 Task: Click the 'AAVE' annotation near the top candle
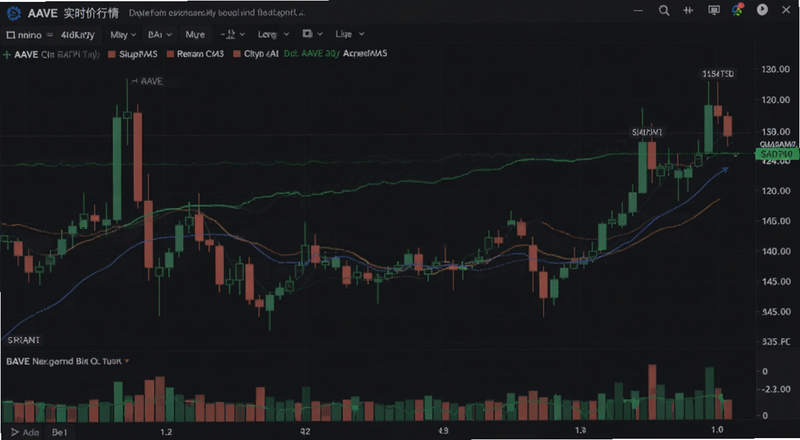(152, 81)
